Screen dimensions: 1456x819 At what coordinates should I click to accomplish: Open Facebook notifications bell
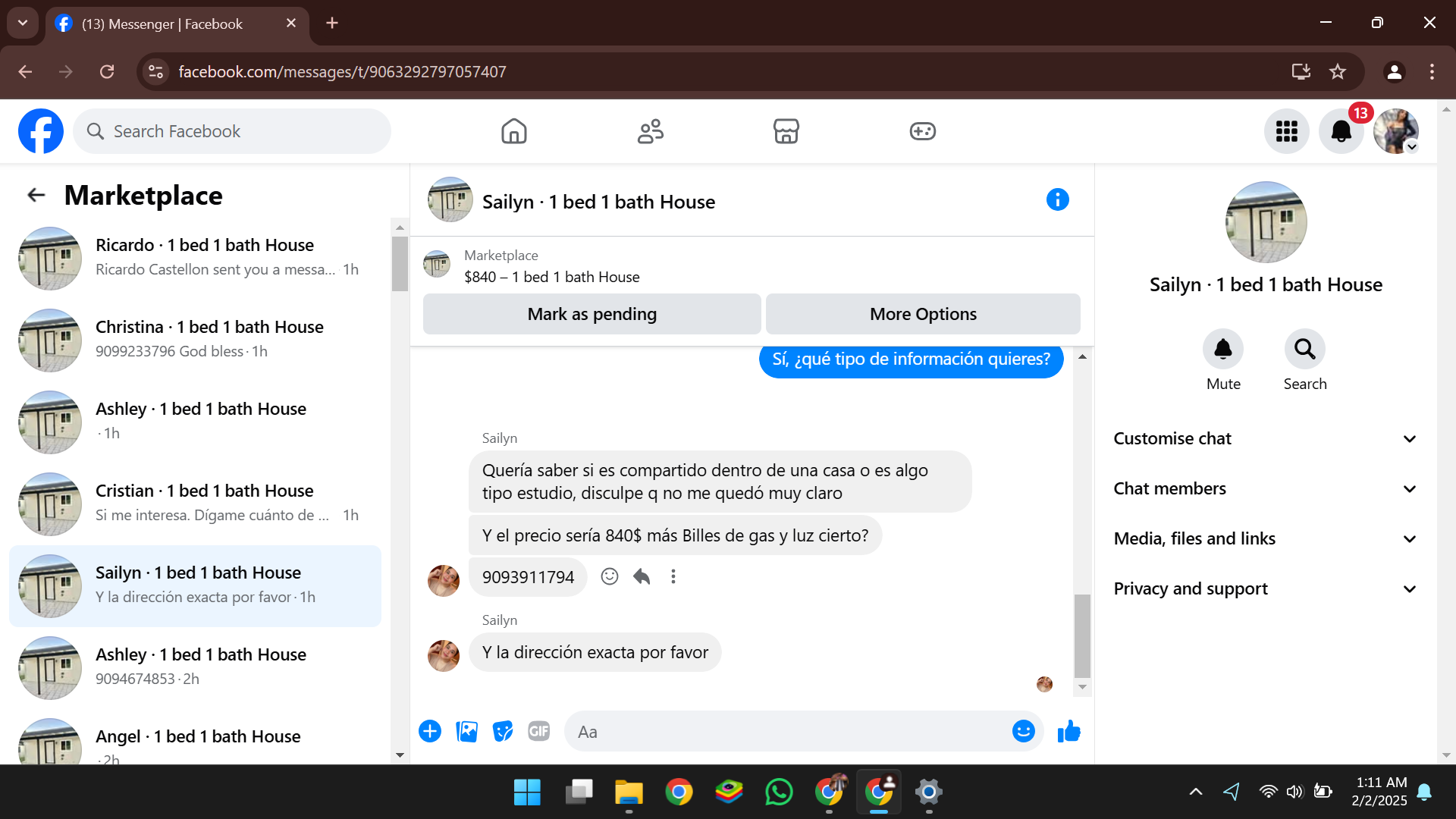pos(1341,131)
